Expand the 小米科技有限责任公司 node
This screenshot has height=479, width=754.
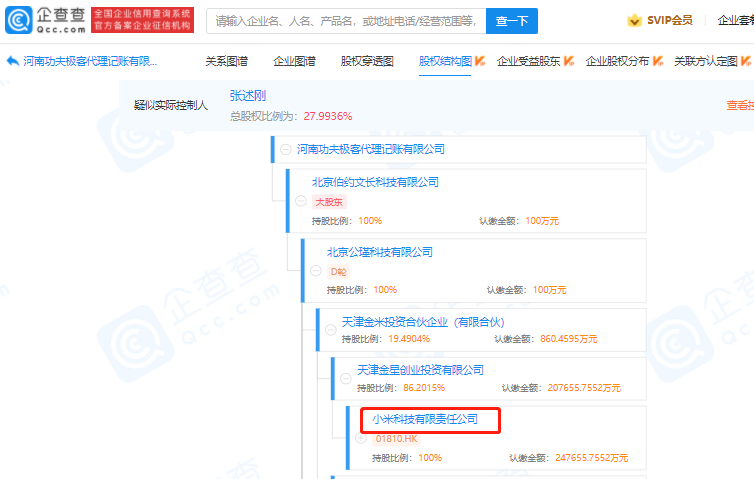(361, 438)
